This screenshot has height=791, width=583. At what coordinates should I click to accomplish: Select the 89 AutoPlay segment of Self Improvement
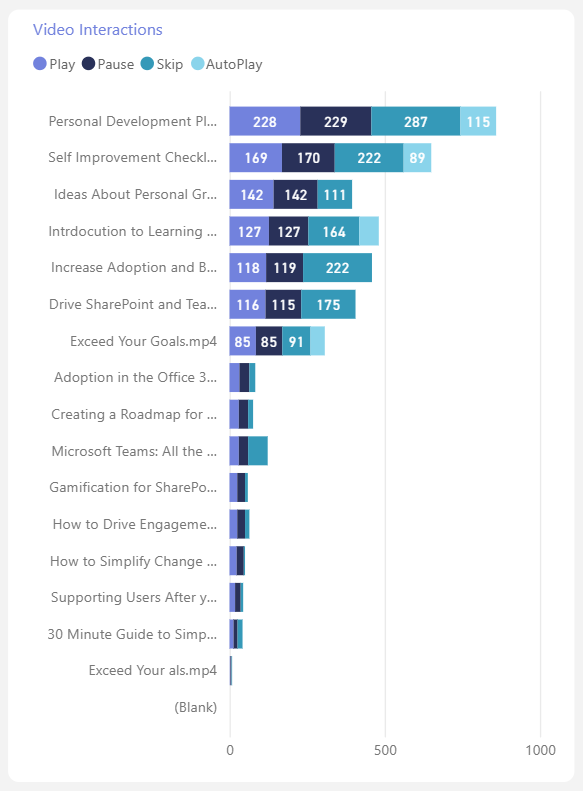417,158
